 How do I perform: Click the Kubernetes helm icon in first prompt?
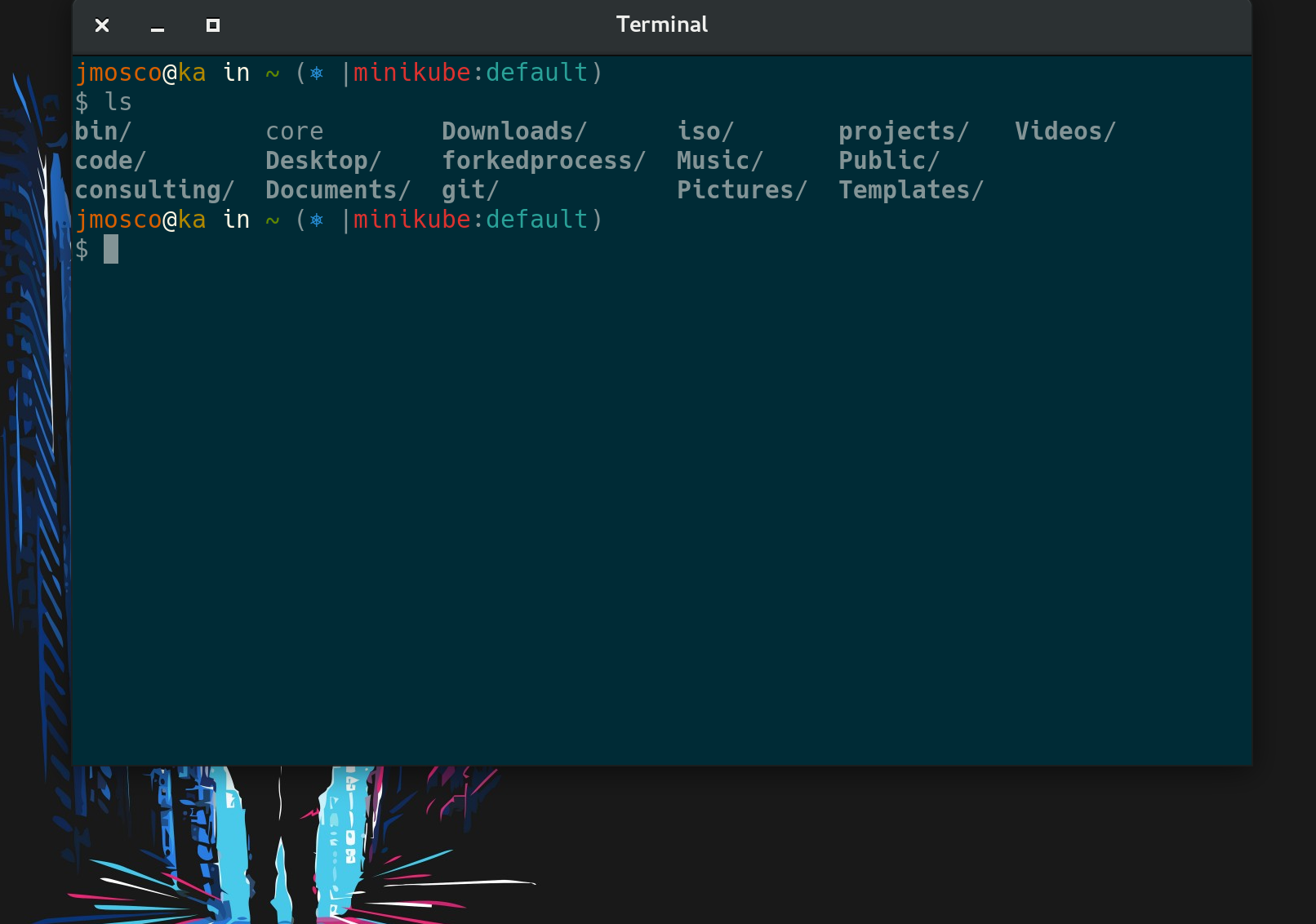(x=317, y=73)
